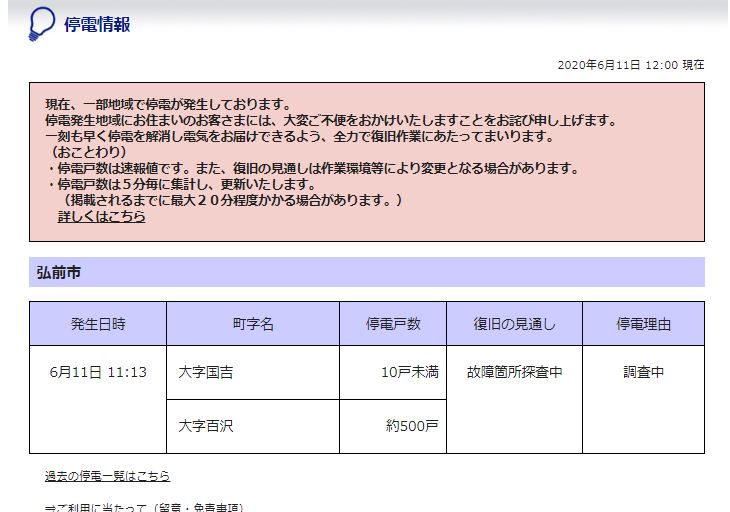Click the 一刻も早く停電を解消し notice line

click(x=300, y=136)
